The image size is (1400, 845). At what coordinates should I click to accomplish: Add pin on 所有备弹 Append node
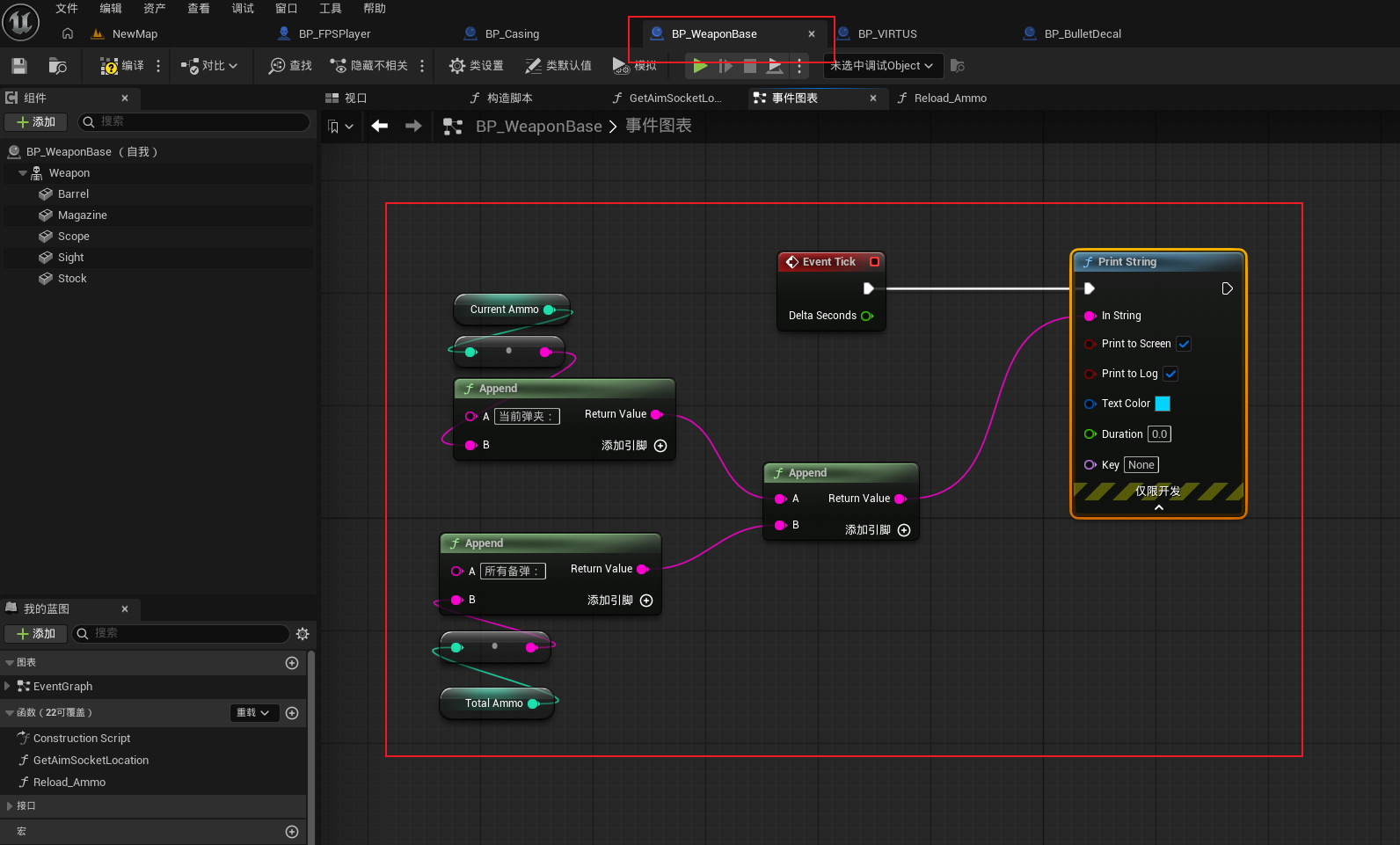[x=646, y=601]
